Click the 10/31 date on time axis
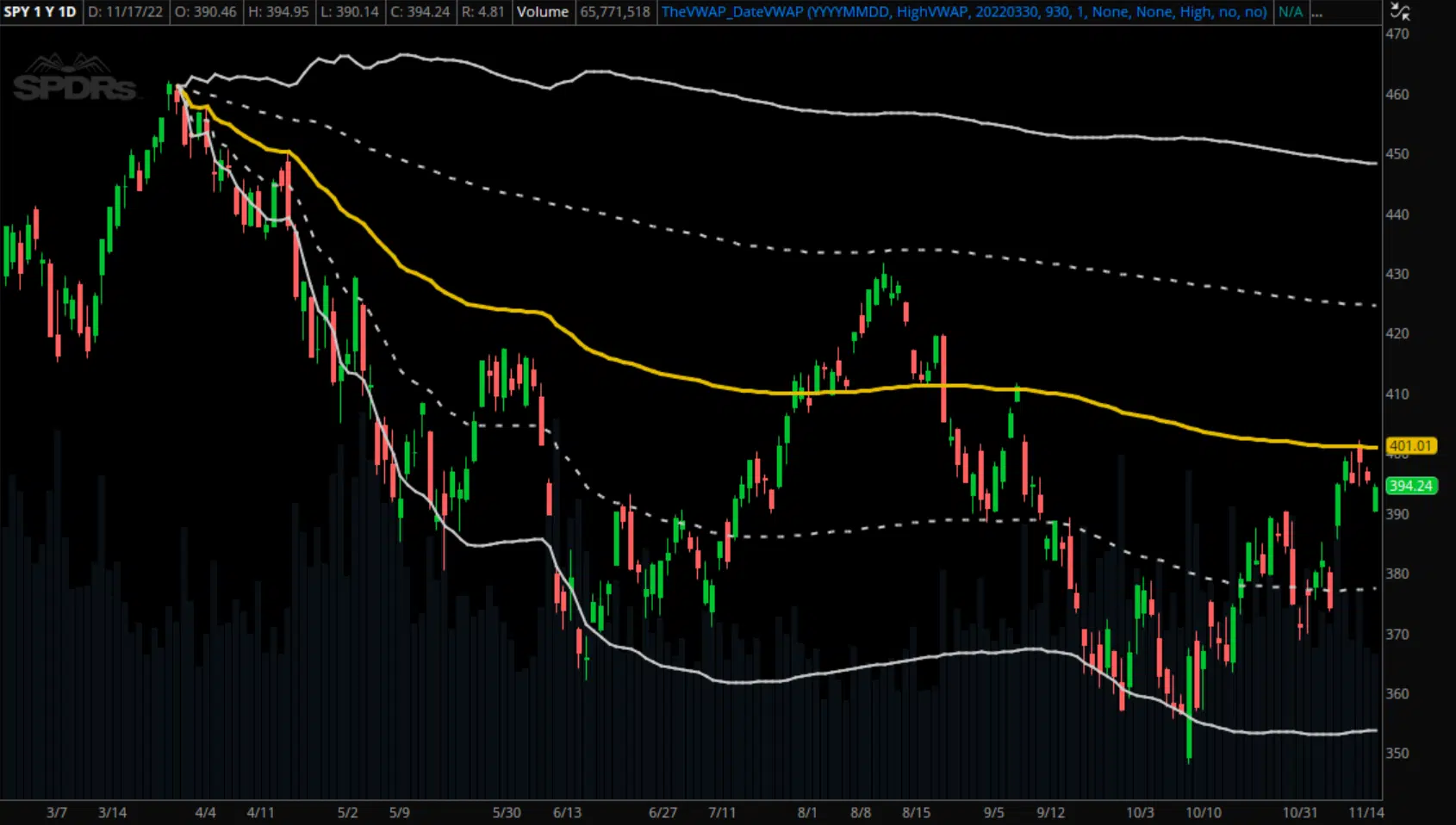1456x825 pixels. [1300, 812]
